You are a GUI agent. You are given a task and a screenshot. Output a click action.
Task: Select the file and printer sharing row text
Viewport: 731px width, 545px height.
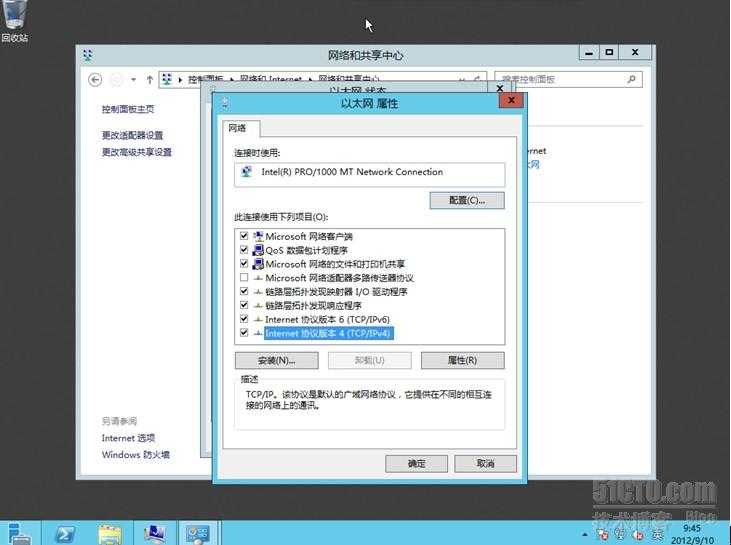[335, 264]
